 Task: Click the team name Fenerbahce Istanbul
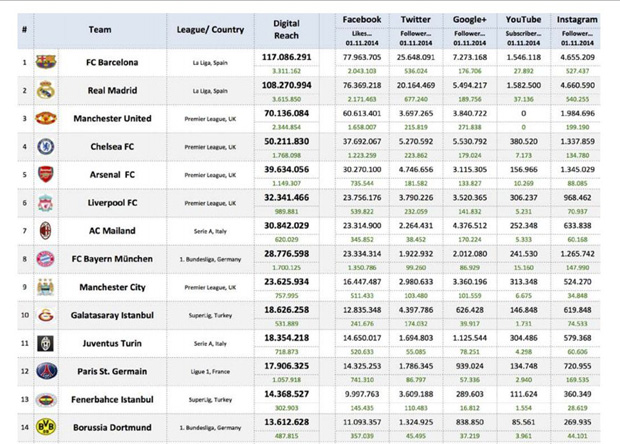112,400
